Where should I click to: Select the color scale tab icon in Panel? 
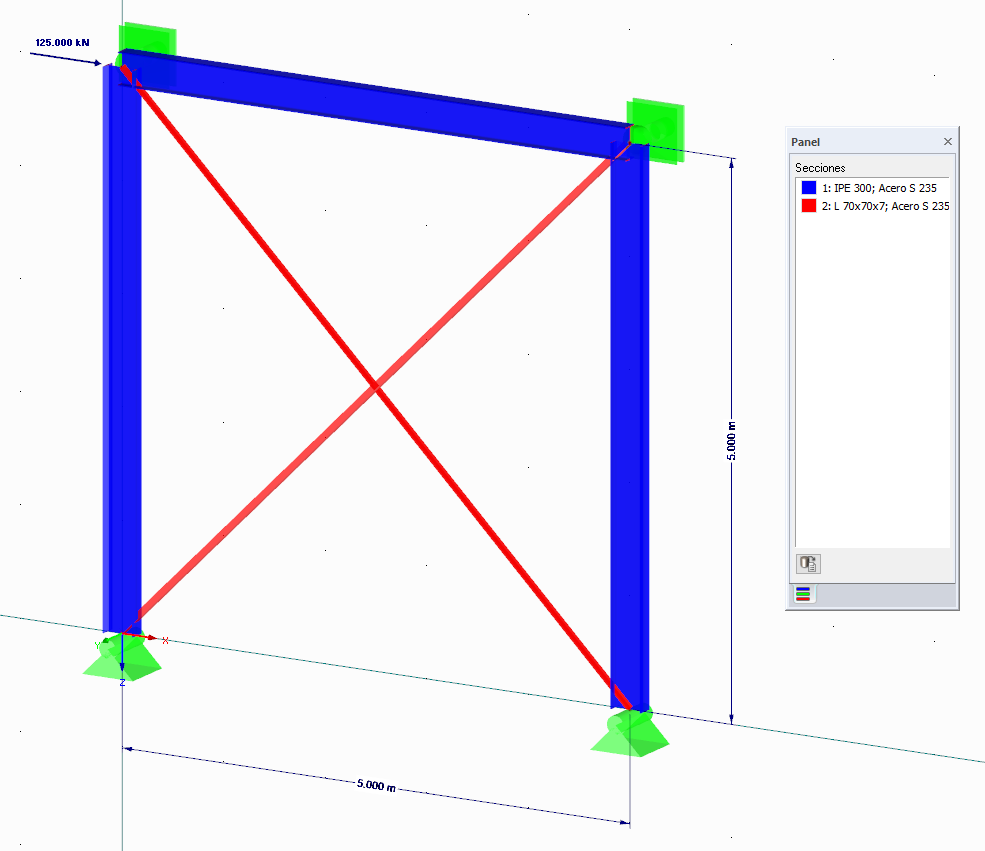pos(802,594)
